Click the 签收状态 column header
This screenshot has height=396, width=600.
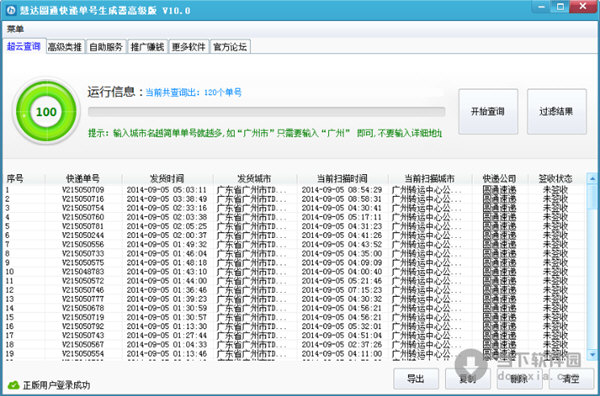click(x=555, y=178)
